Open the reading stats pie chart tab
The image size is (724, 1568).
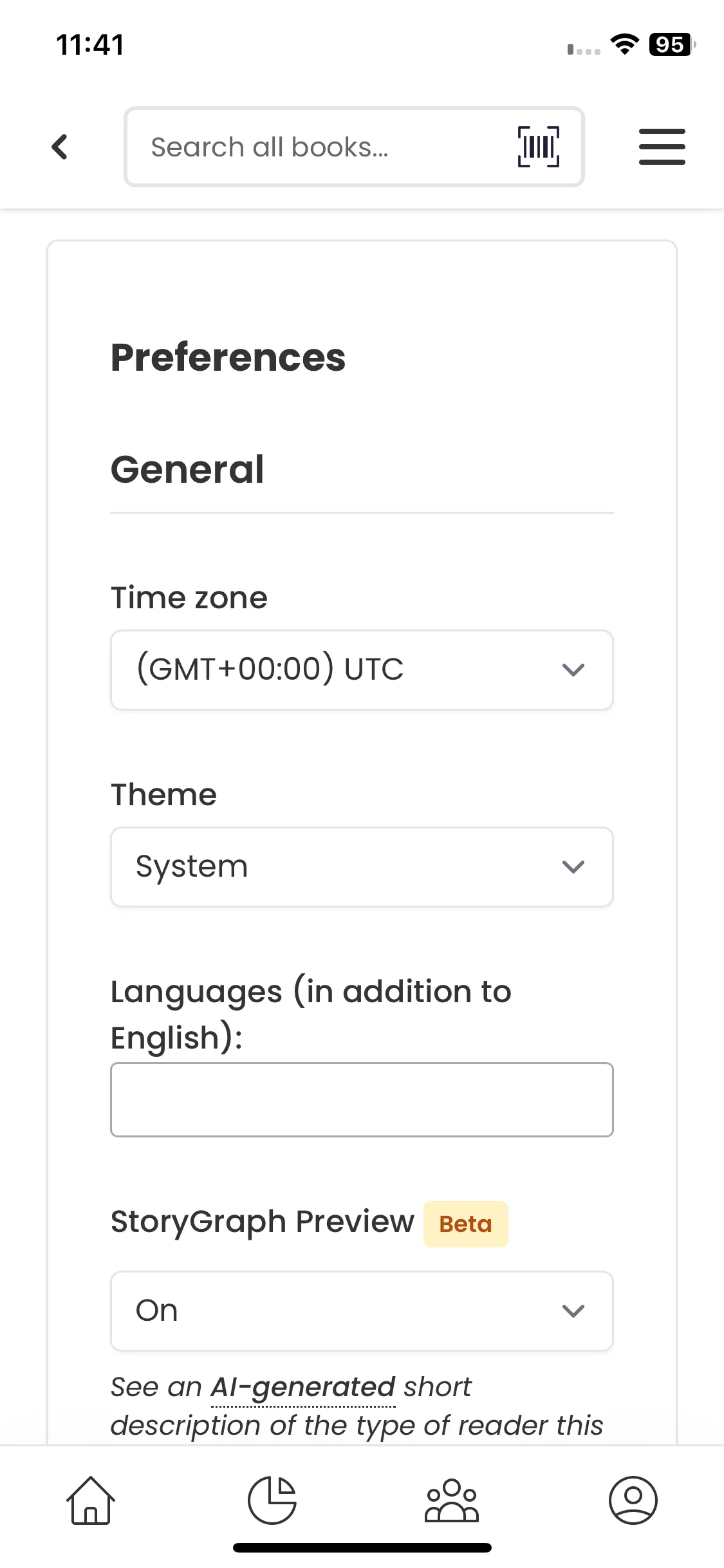click(x=272, y=1500)
